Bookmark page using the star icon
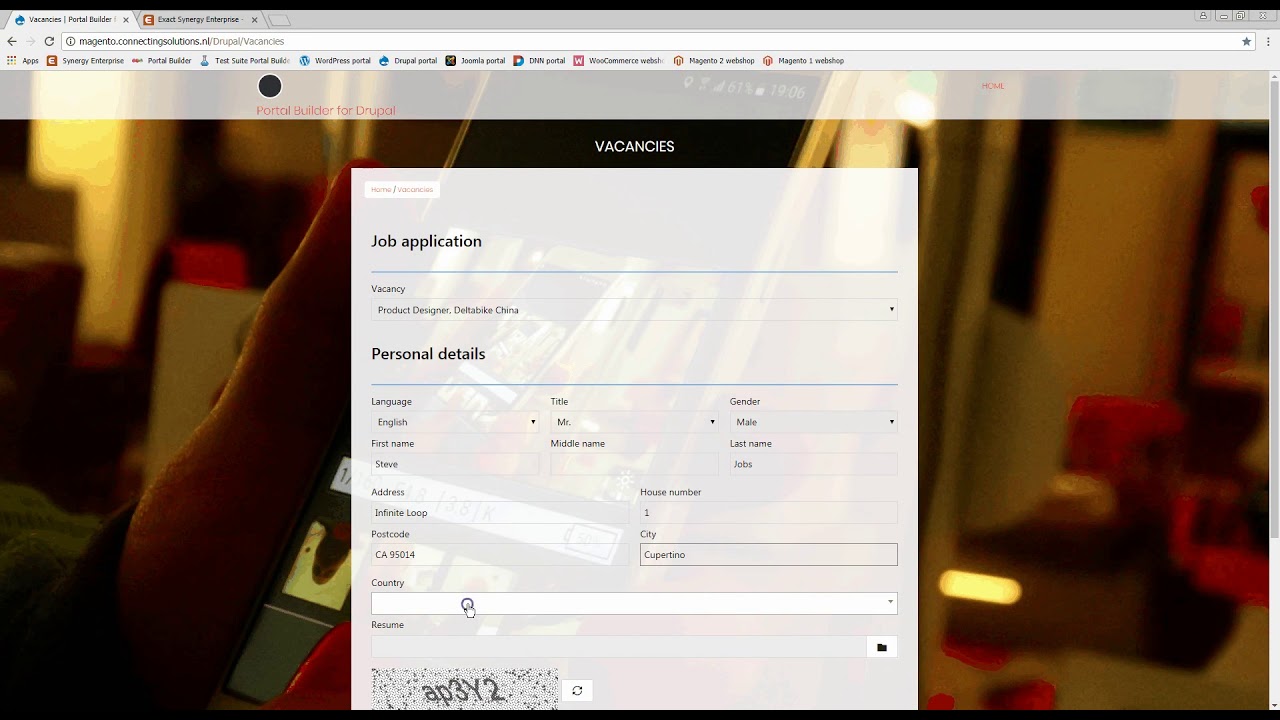Image resolution: width=1280 pixels, height=720 pixels. click(1246, 41)
